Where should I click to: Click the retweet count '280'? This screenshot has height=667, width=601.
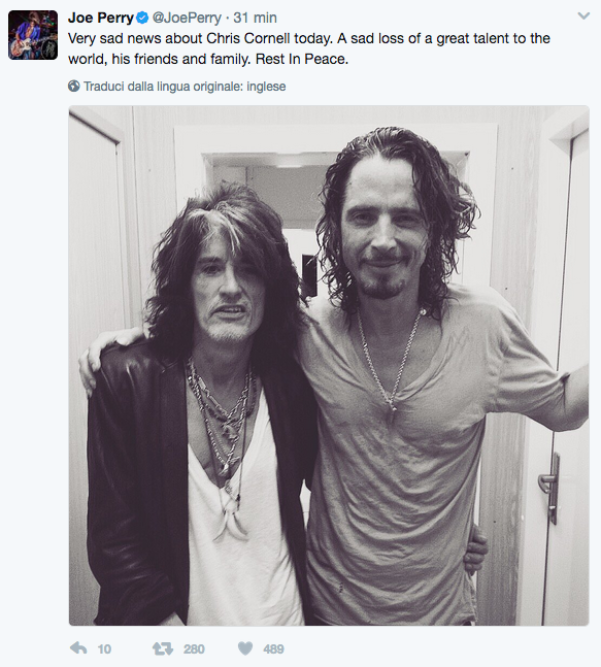(x=194, y=649)
